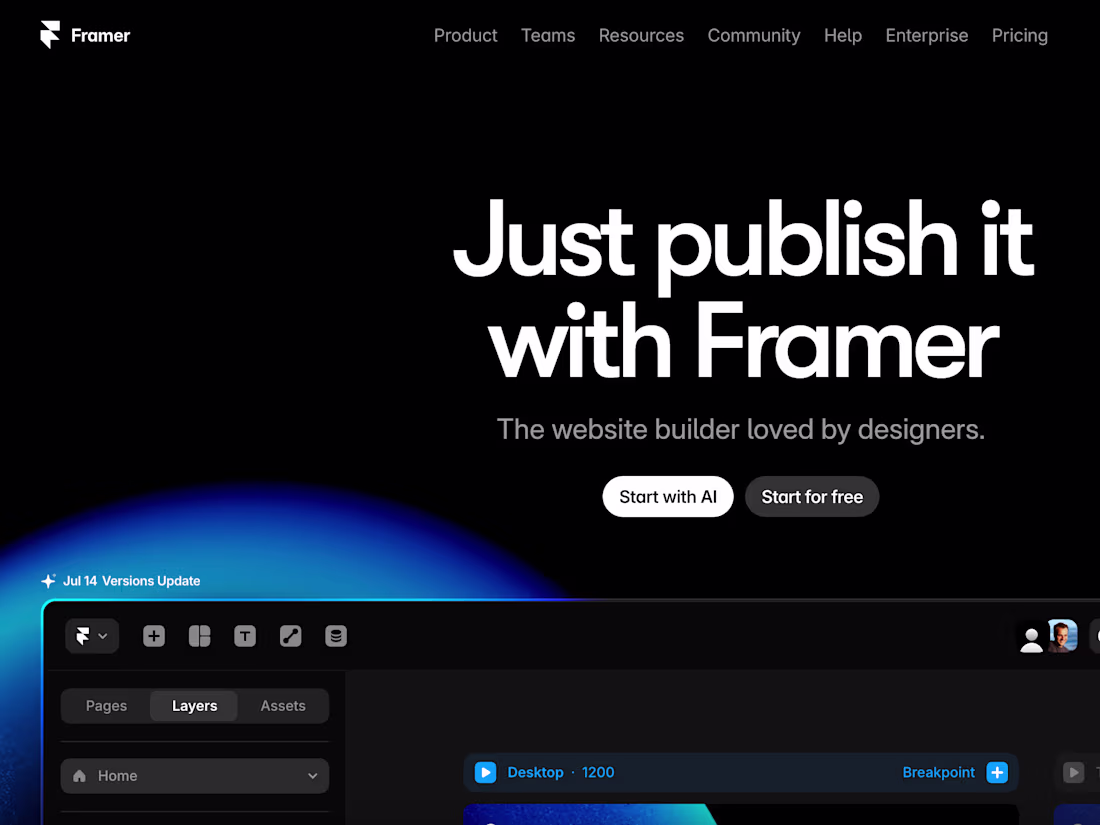Add a new Breakpoint with plus button
The image size is (1100, 825).
point(997,772)
